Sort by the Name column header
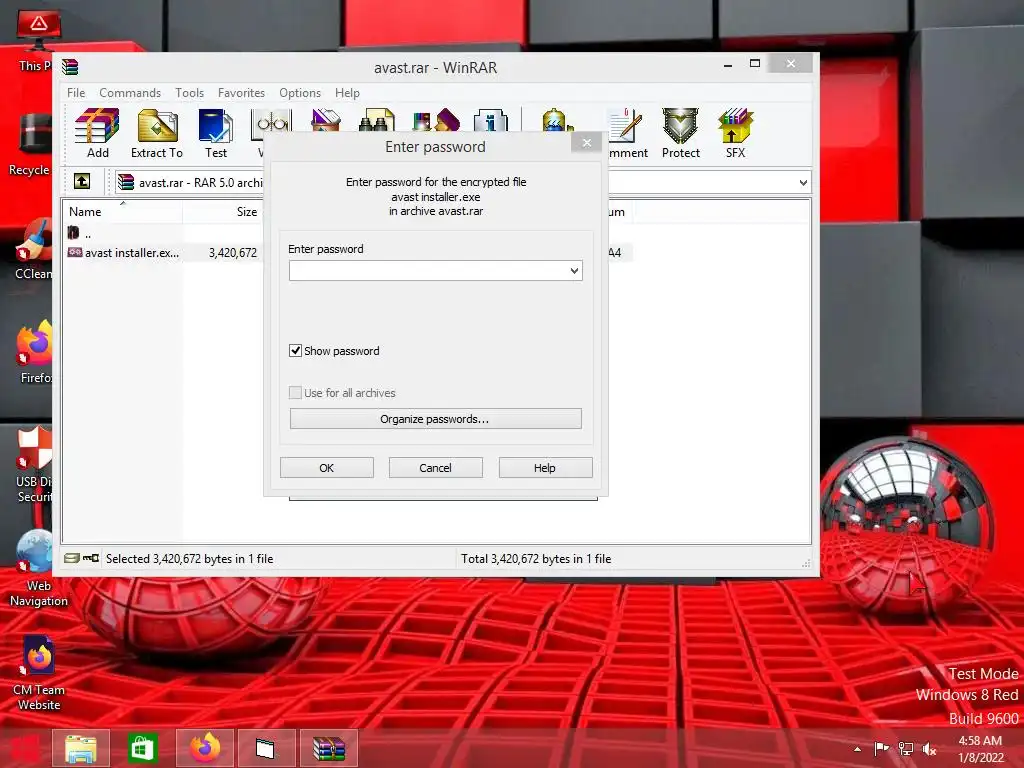This screenshot has width=1024, height=768. pyautogui.click(x=122, y=212)
